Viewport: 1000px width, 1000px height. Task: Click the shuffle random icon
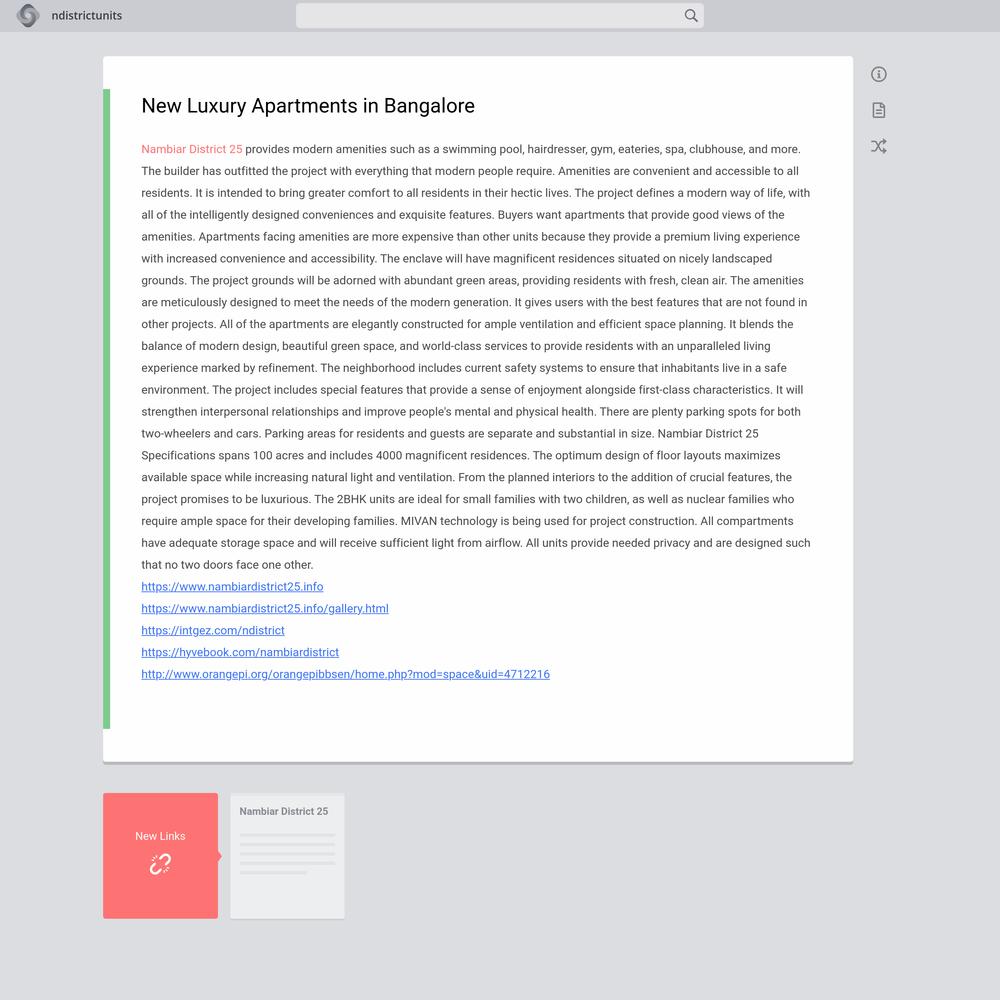[878, 146]
